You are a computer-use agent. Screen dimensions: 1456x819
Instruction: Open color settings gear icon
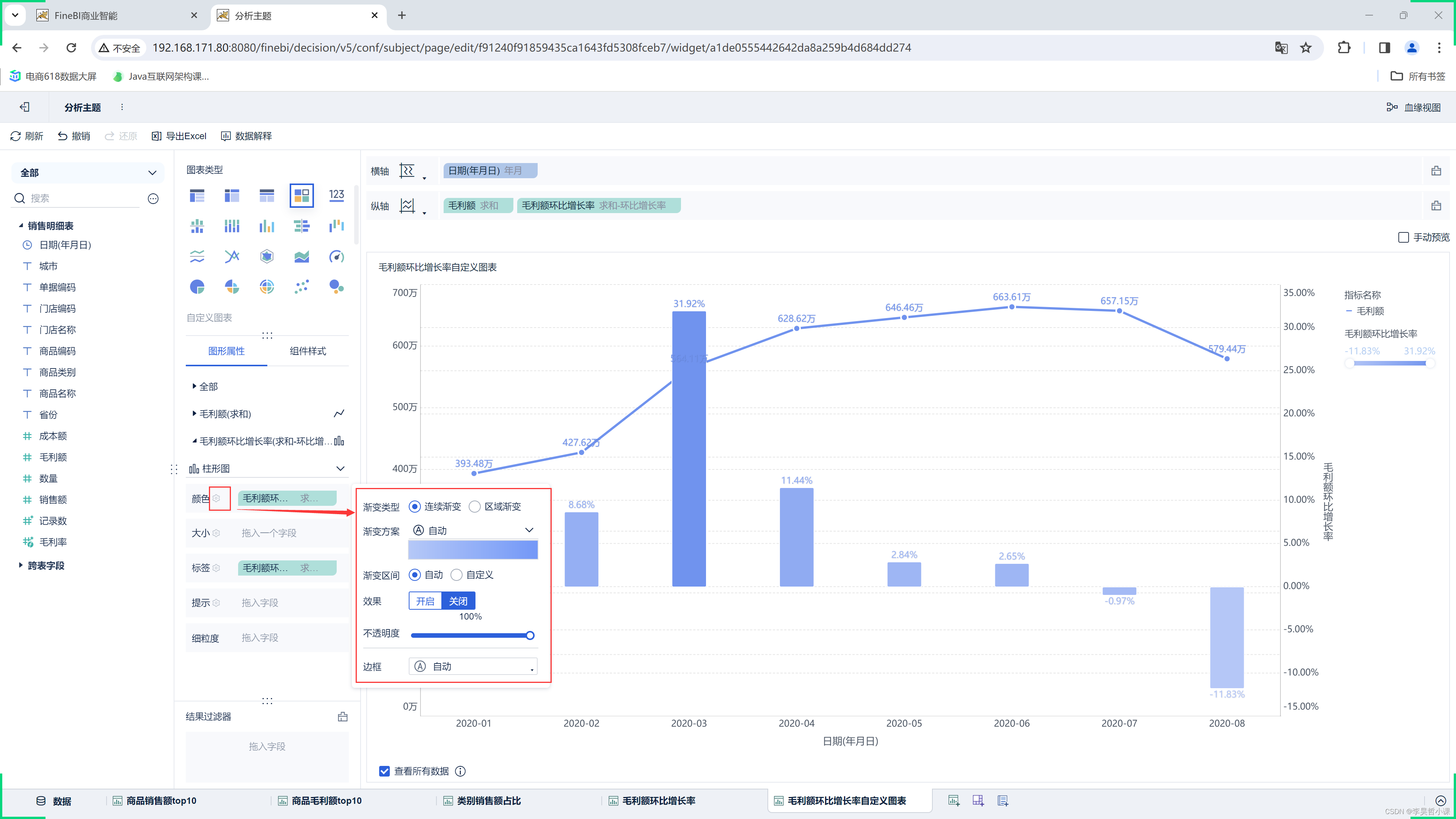click(x=216, y=498)
